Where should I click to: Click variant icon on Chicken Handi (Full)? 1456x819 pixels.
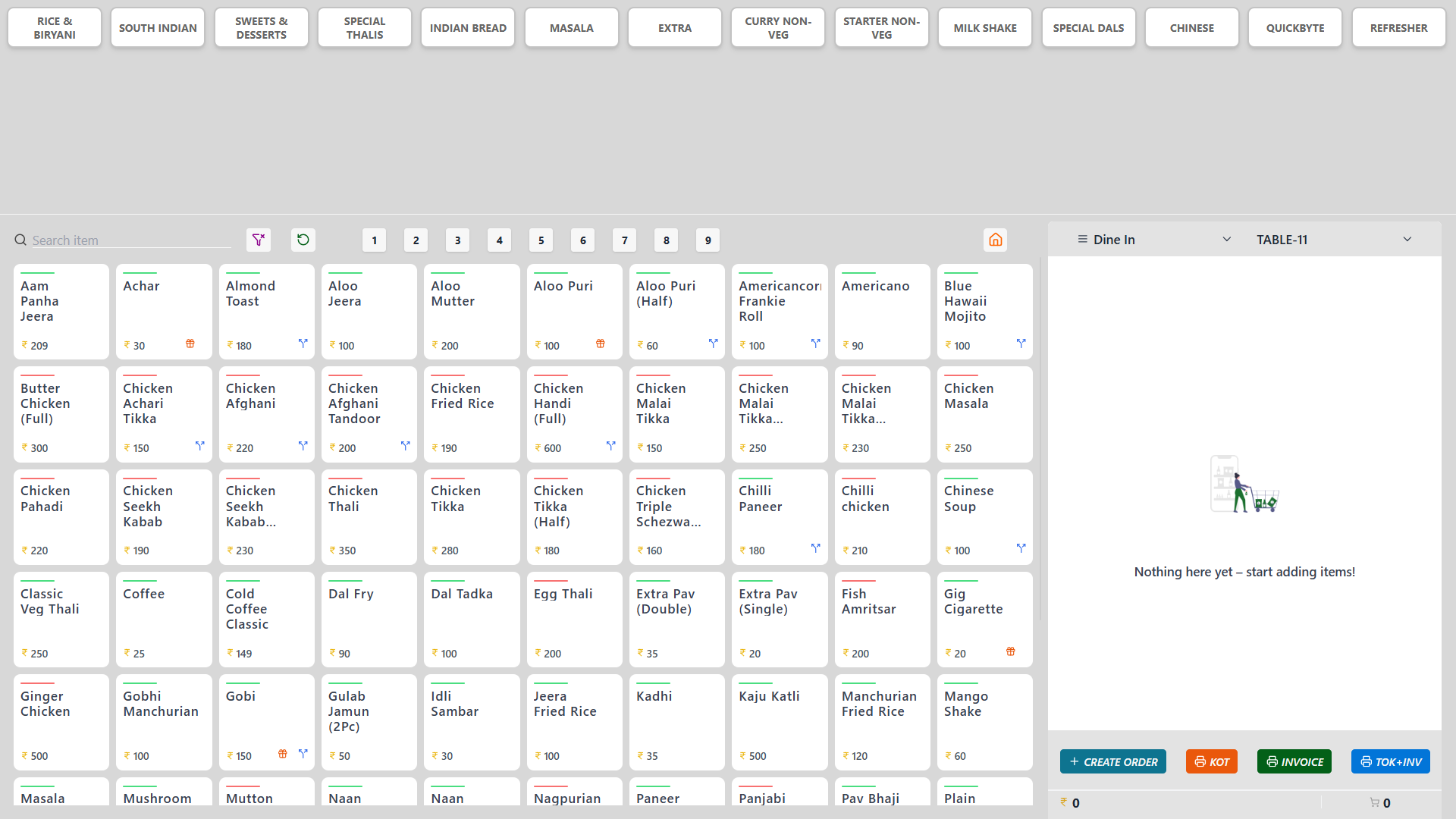coord(611,446)
